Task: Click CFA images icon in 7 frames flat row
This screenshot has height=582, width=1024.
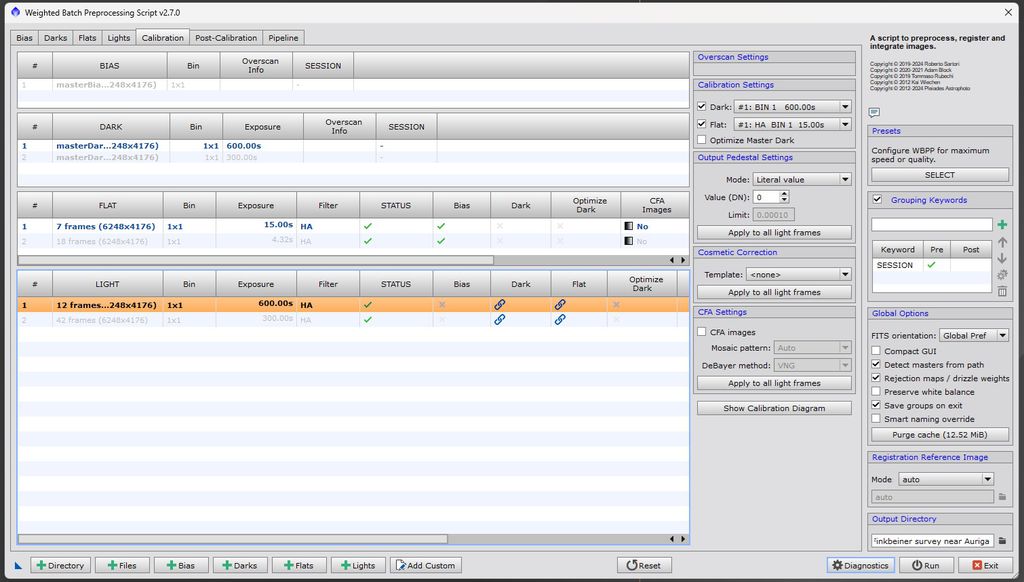Action: [629, 226]
